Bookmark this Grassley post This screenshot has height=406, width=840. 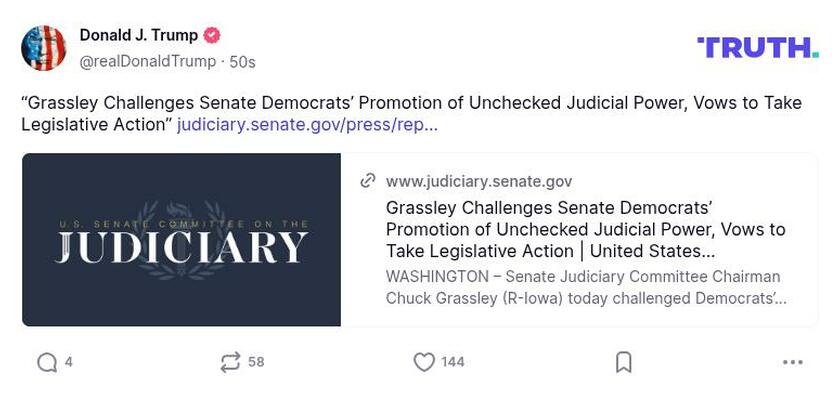pyautogui.click(x=623, y=362)
